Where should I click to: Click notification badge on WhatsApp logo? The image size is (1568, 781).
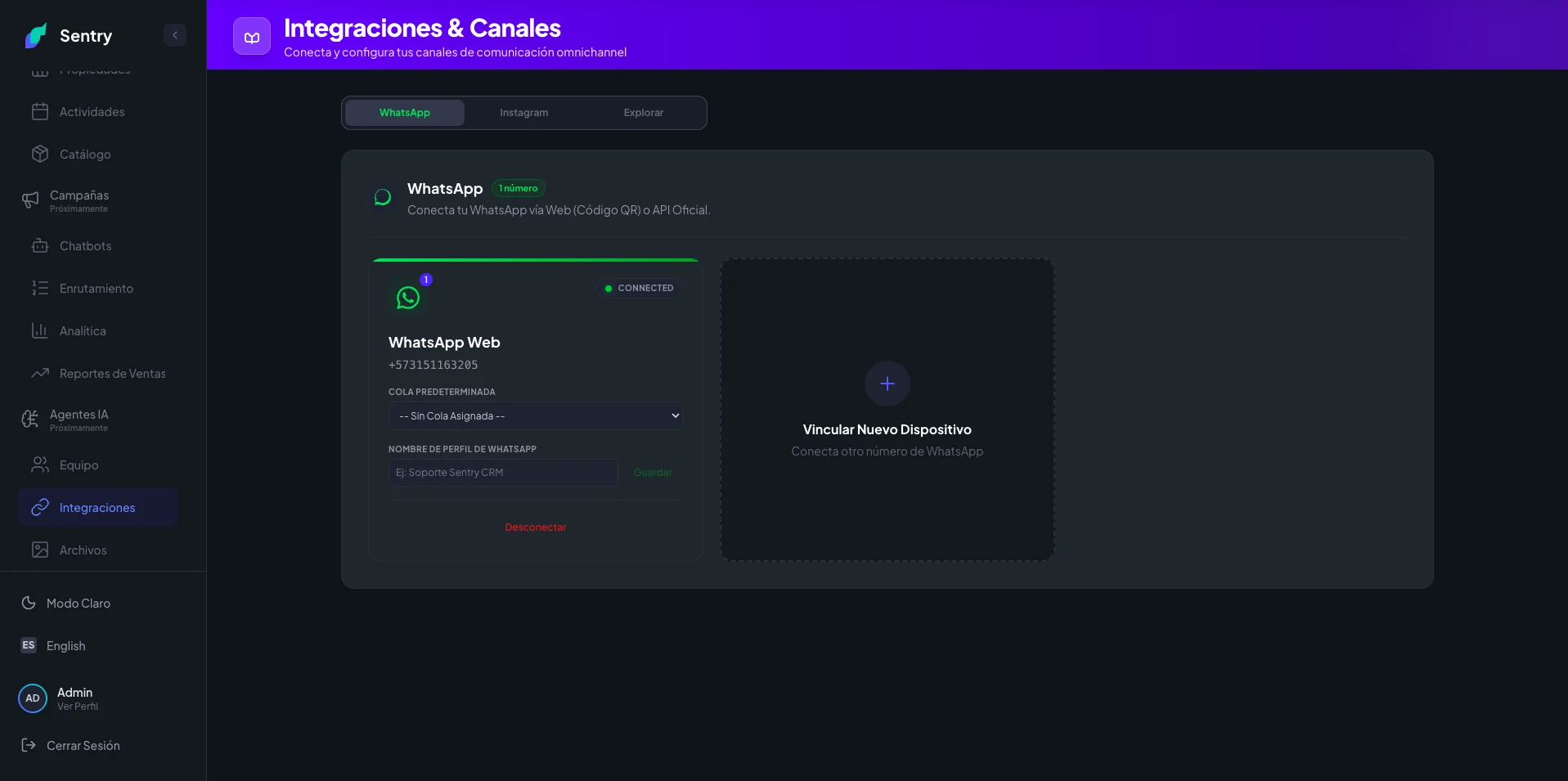pos(426,280)
